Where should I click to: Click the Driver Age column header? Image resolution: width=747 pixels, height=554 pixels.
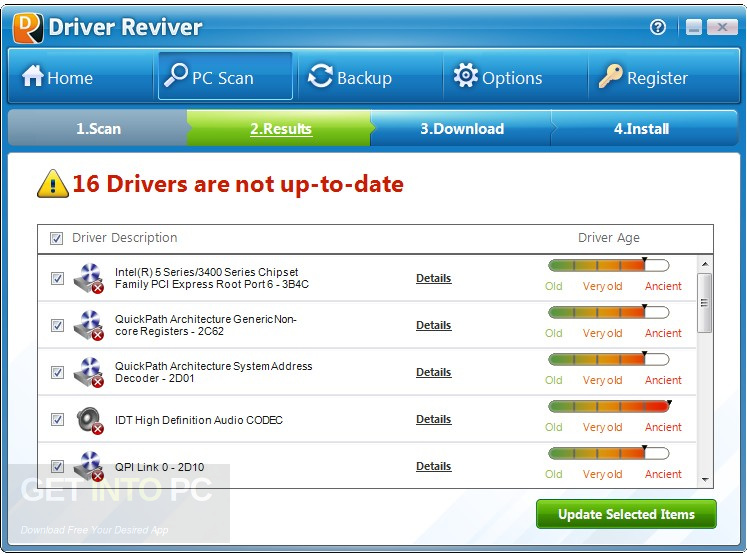click(x=608, y=238)
